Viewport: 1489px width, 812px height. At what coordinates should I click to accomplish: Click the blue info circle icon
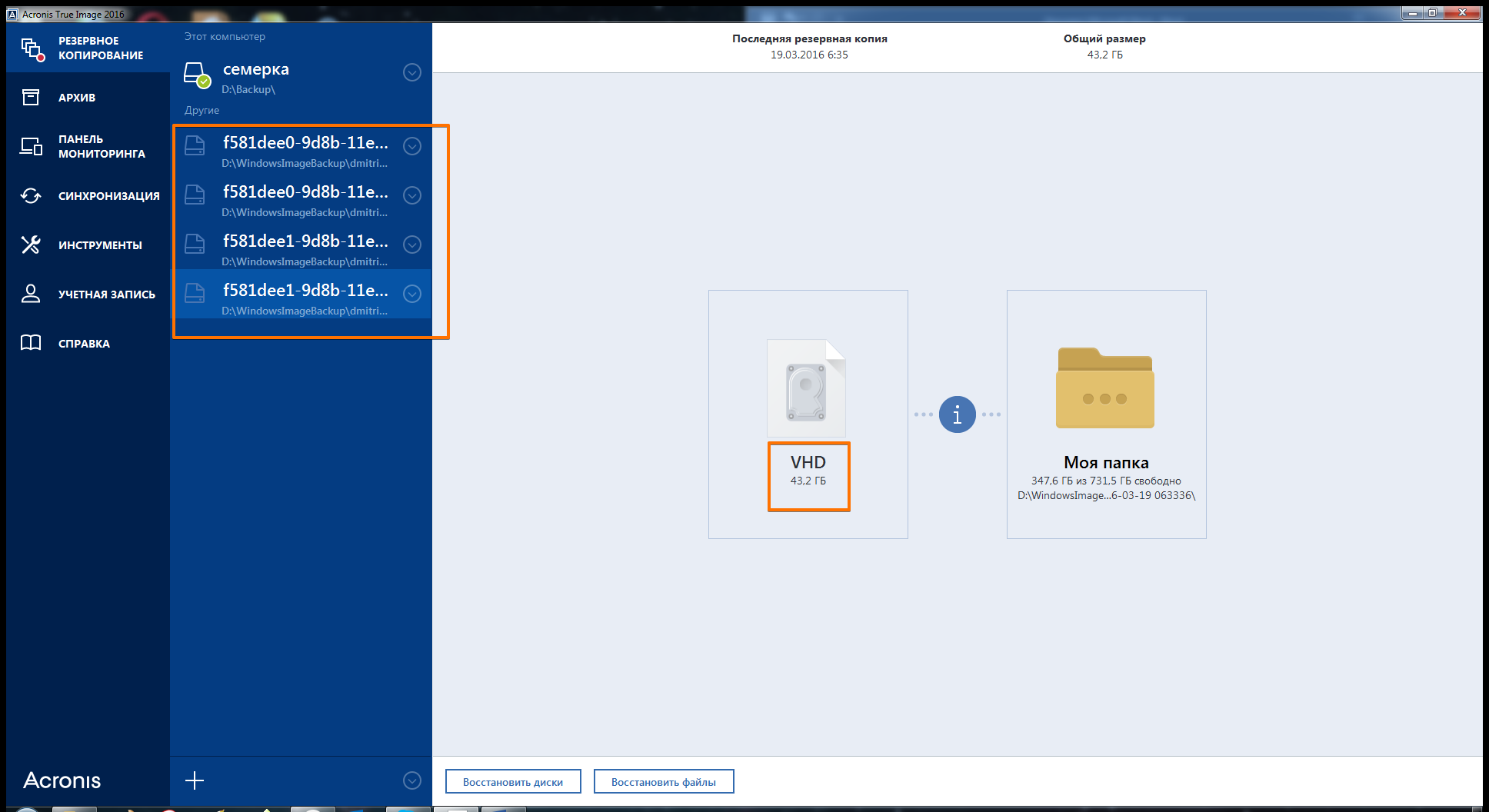(957, 414)
